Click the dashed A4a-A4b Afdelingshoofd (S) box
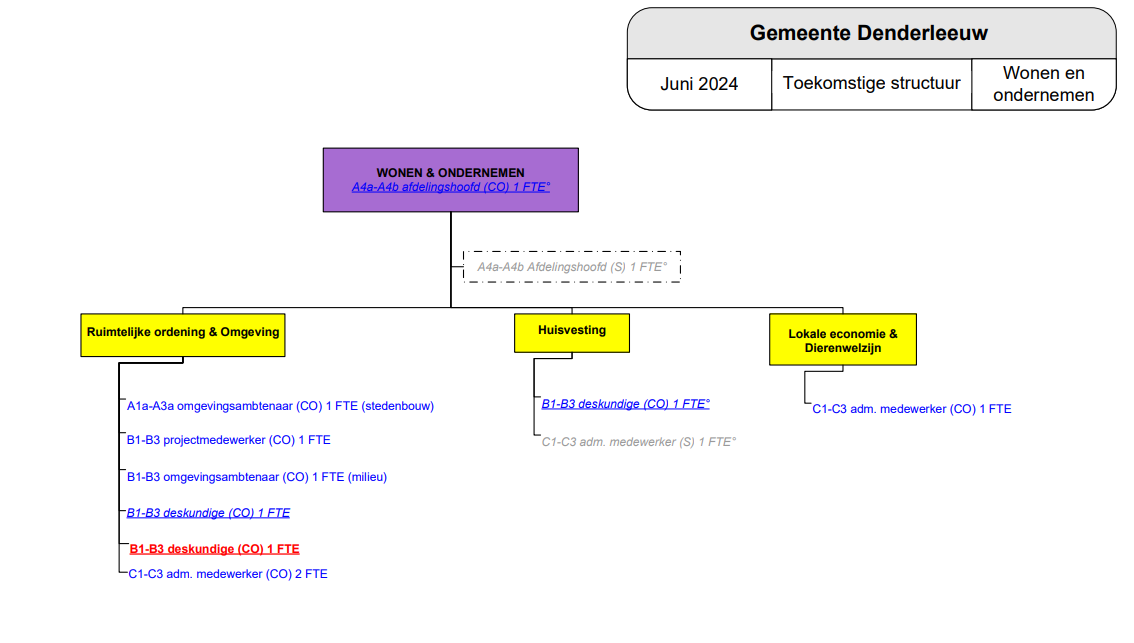Viewport: 1134px width, 643px height. [x=571, y=267]
